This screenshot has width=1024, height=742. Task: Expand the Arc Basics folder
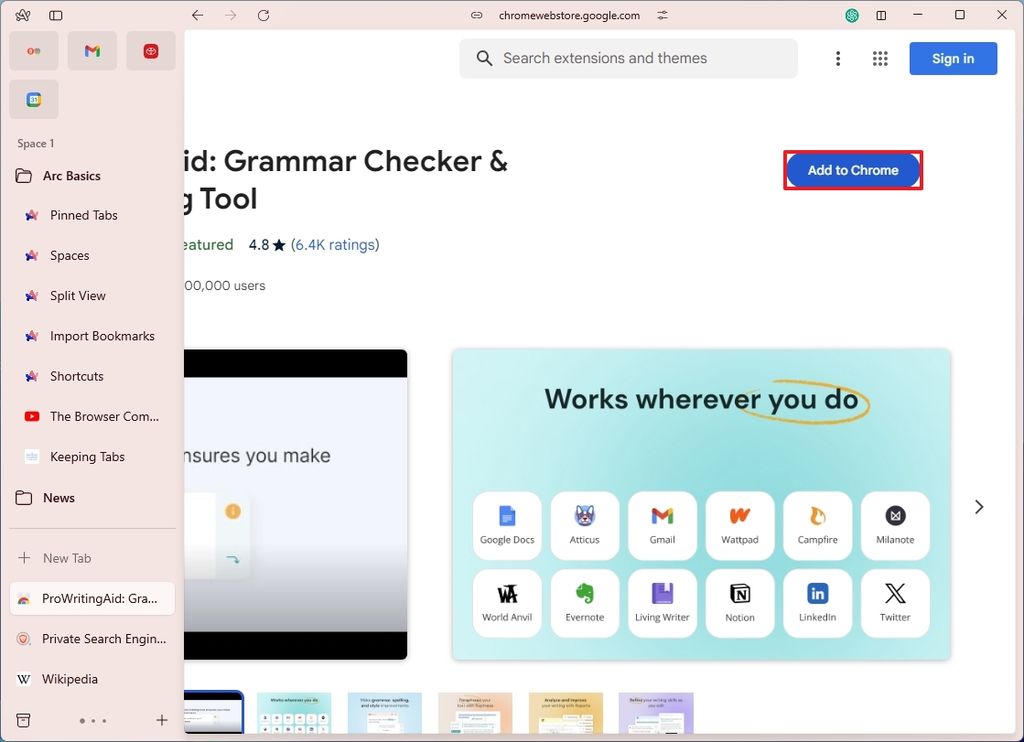69,175
